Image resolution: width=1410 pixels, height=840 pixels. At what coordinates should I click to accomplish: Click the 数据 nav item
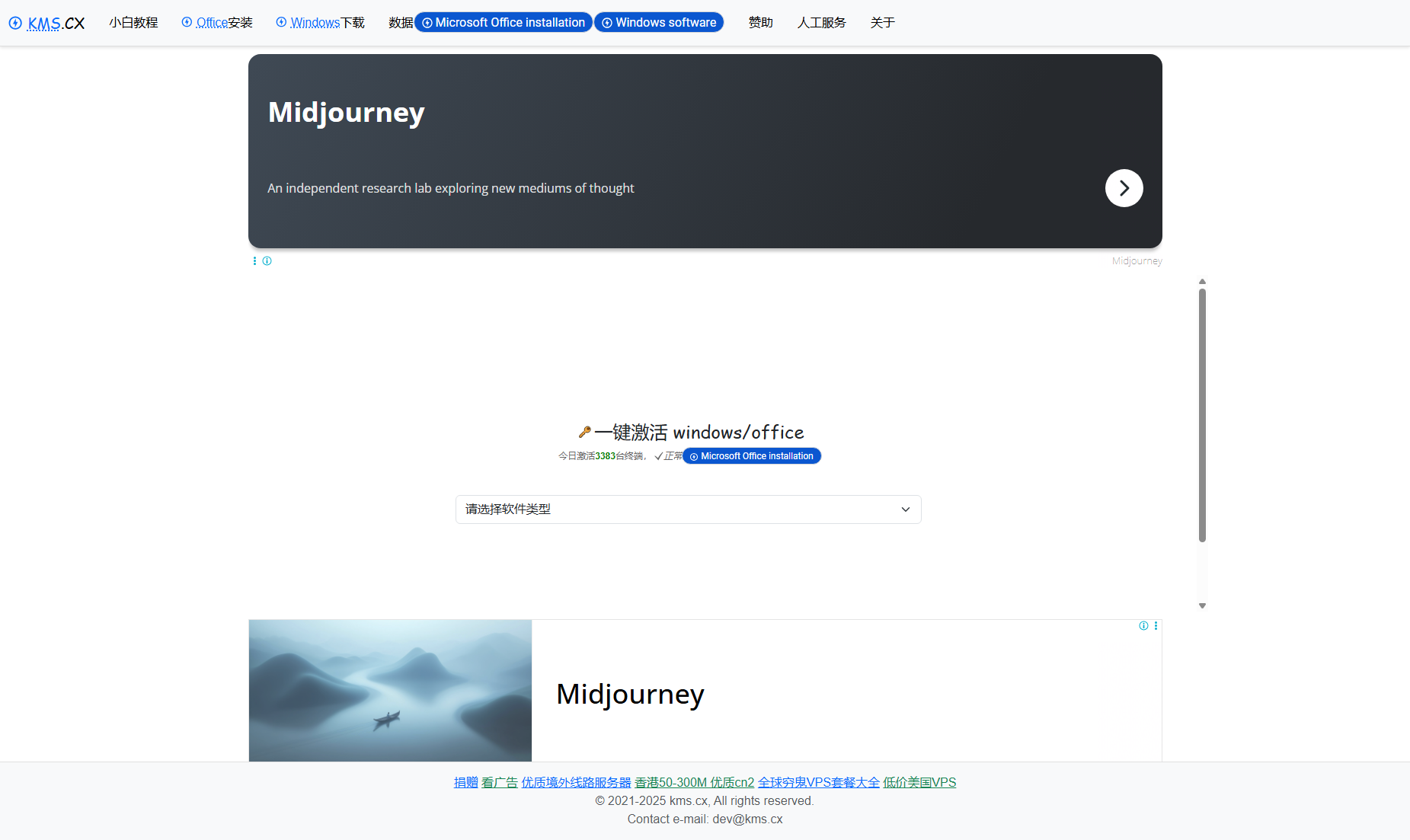[401, 23]
